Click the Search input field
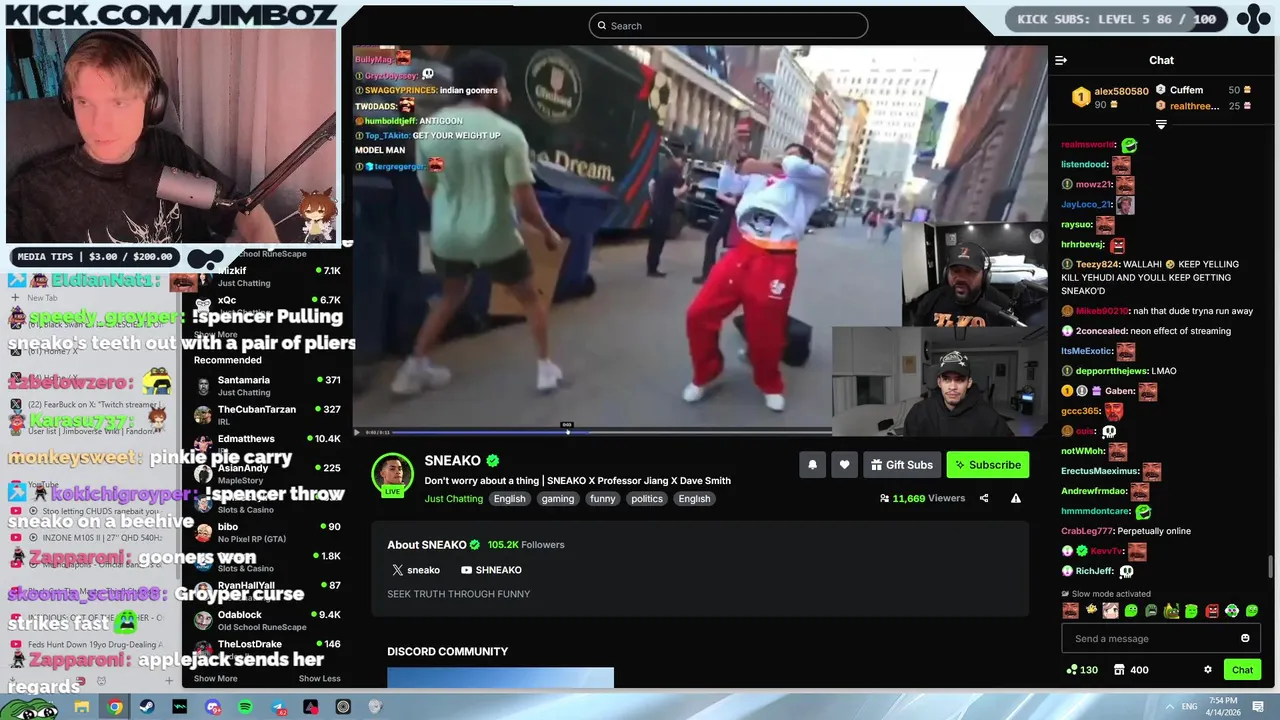Image resolution: width=1280 pixels, height=720 pixels. (728, 26)
